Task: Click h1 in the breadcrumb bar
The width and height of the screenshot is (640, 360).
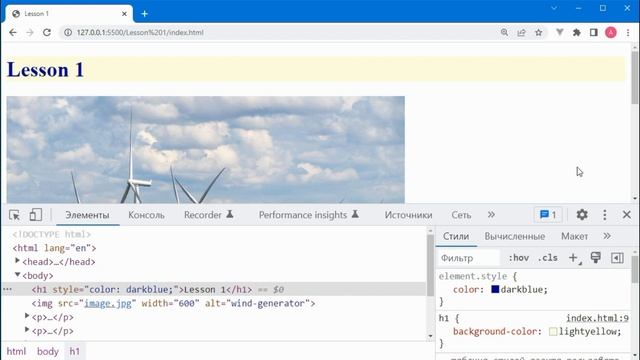Action: click(74, 351)
